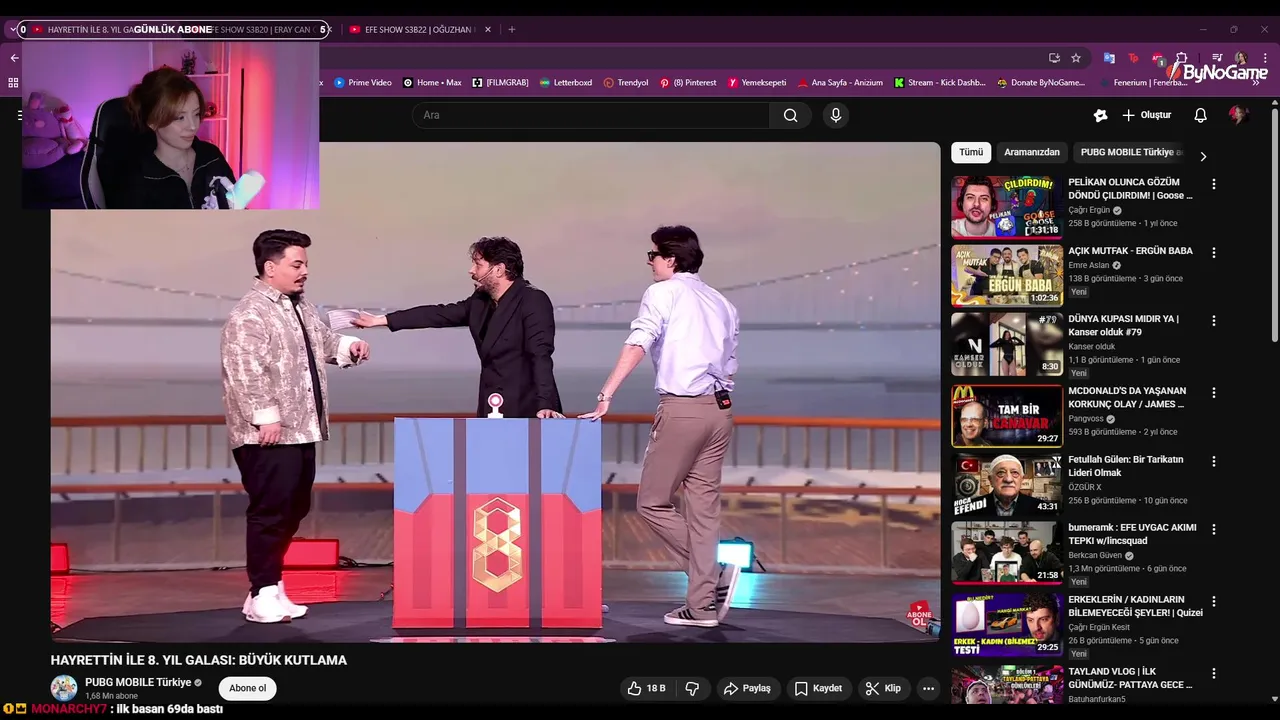Open the Fenerium | Fenerba... bookmark
The width and height of the screenshot is (1280, 720).
click(x=1143, y=83)
